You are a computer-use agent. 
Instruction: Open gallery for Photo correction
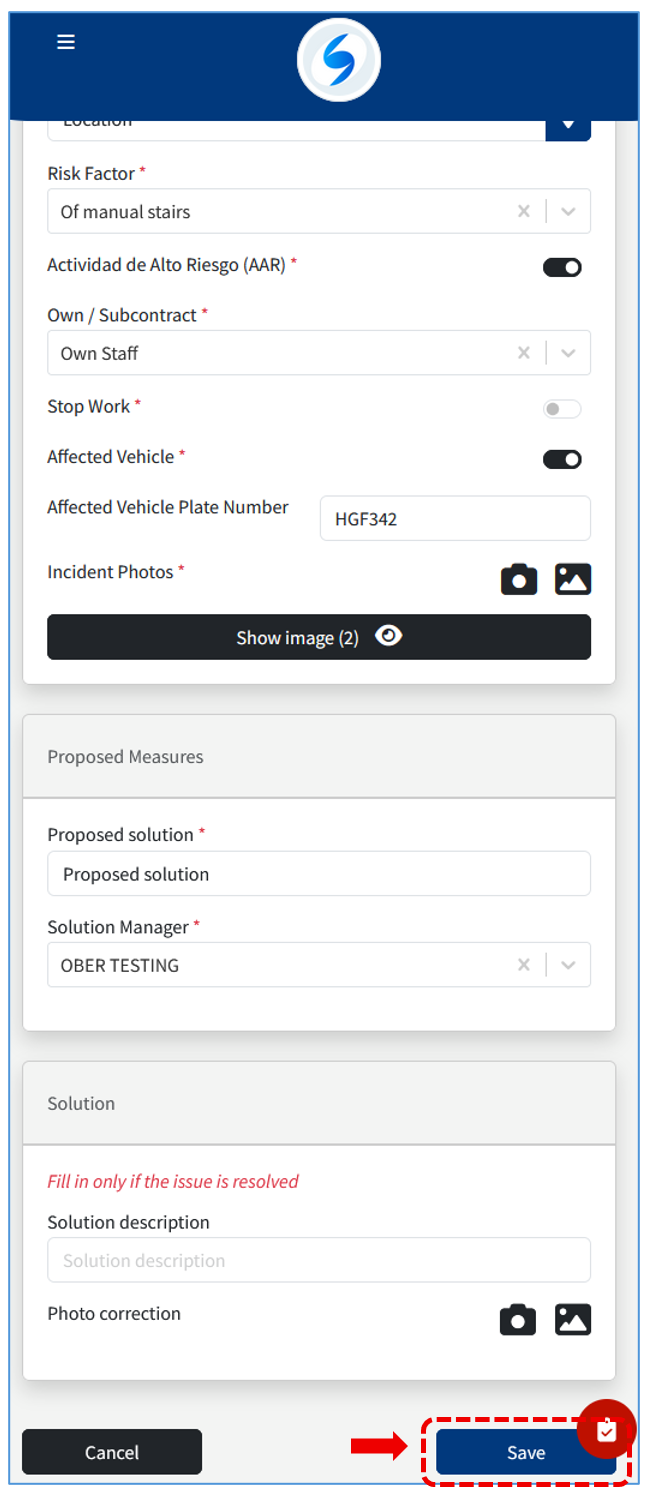573,1320
